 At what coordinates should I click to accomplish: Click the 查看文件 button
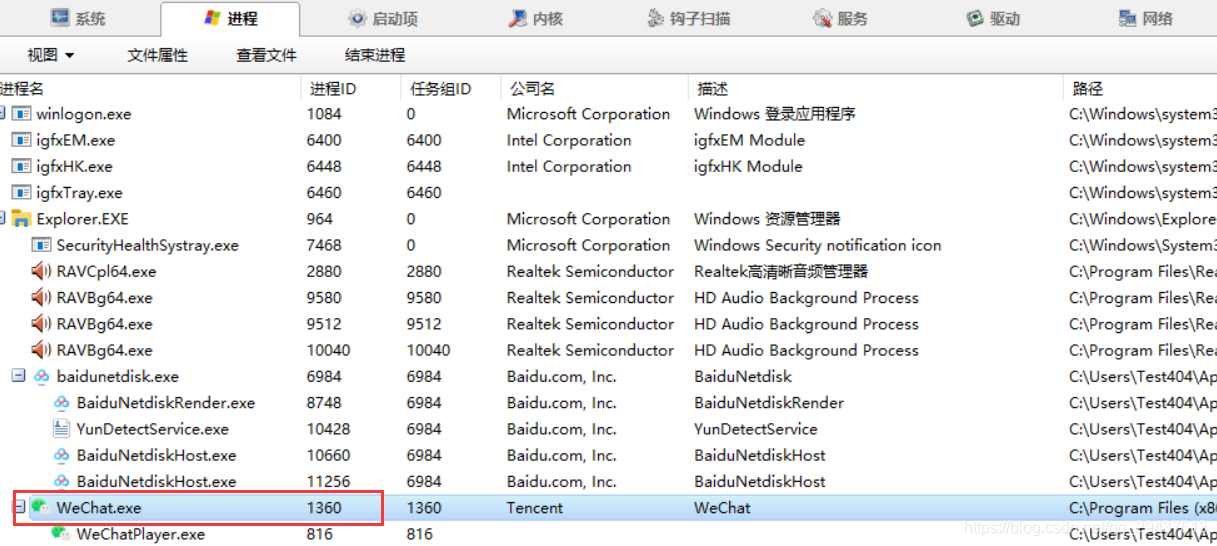[x=266, y=55]
